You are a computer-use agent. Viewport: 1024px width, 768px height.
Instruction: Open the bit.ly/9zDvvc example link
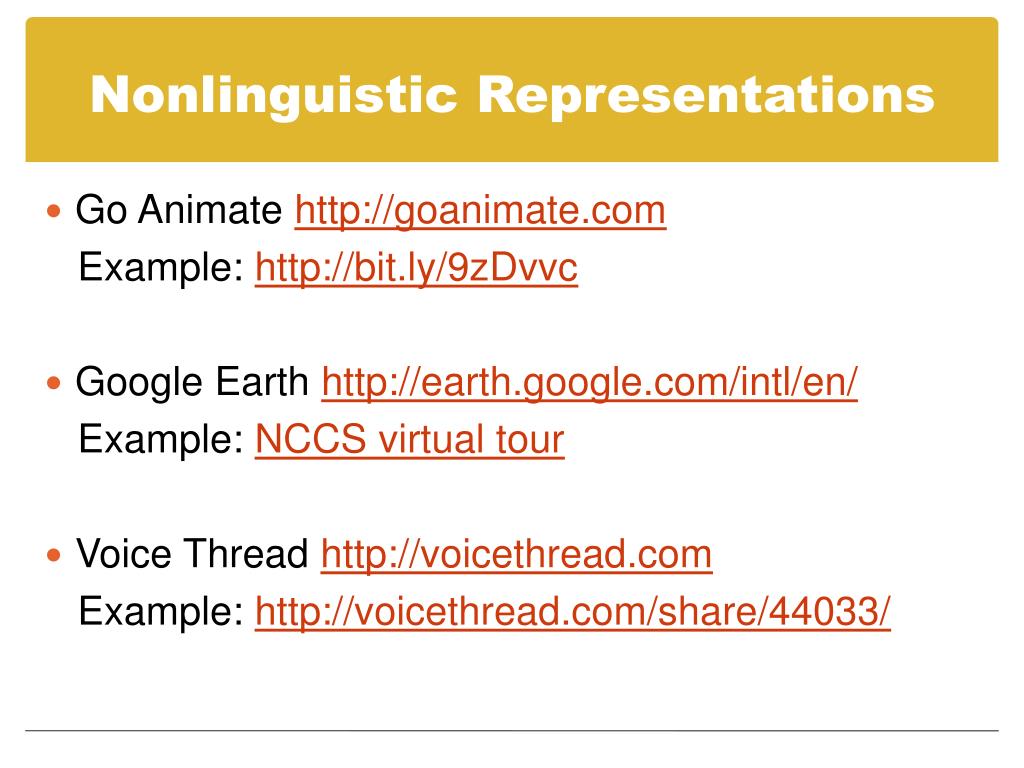[416, 268]
